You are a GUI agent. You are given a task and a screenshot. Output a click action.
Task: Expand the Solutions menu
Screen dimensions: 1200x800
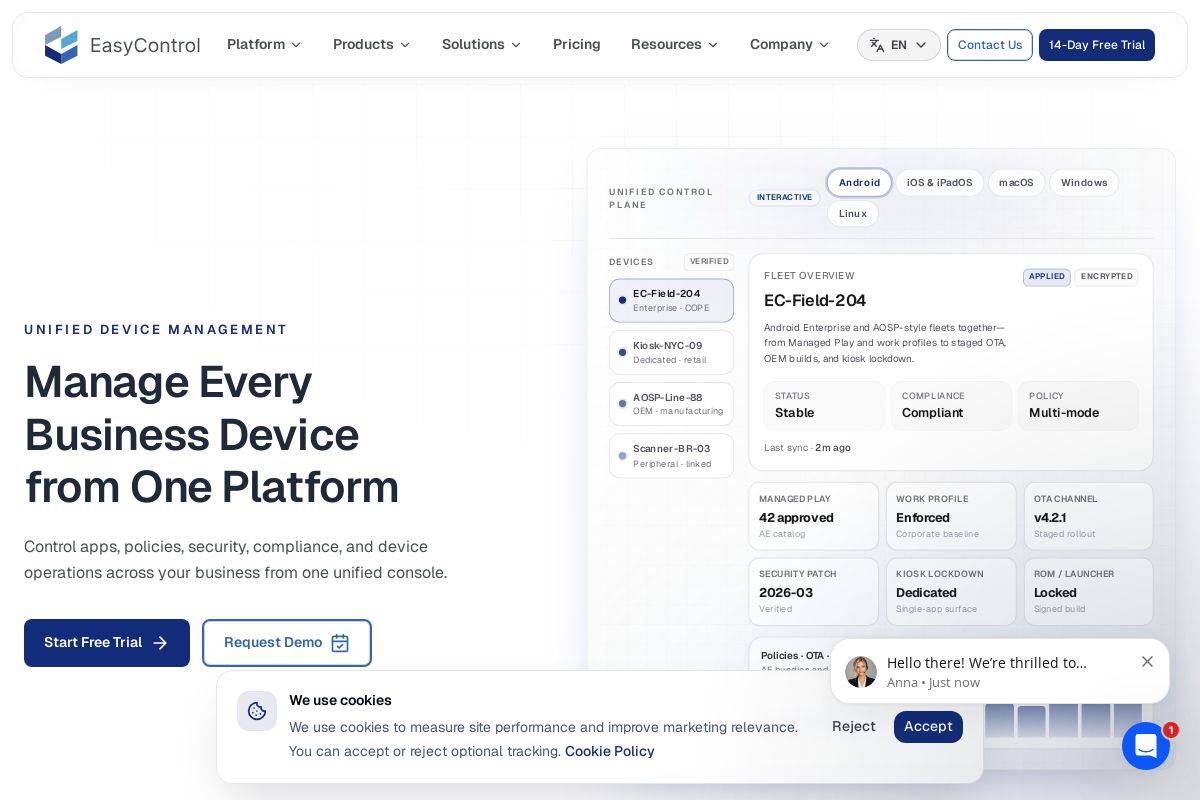click(x=482, y=45)
